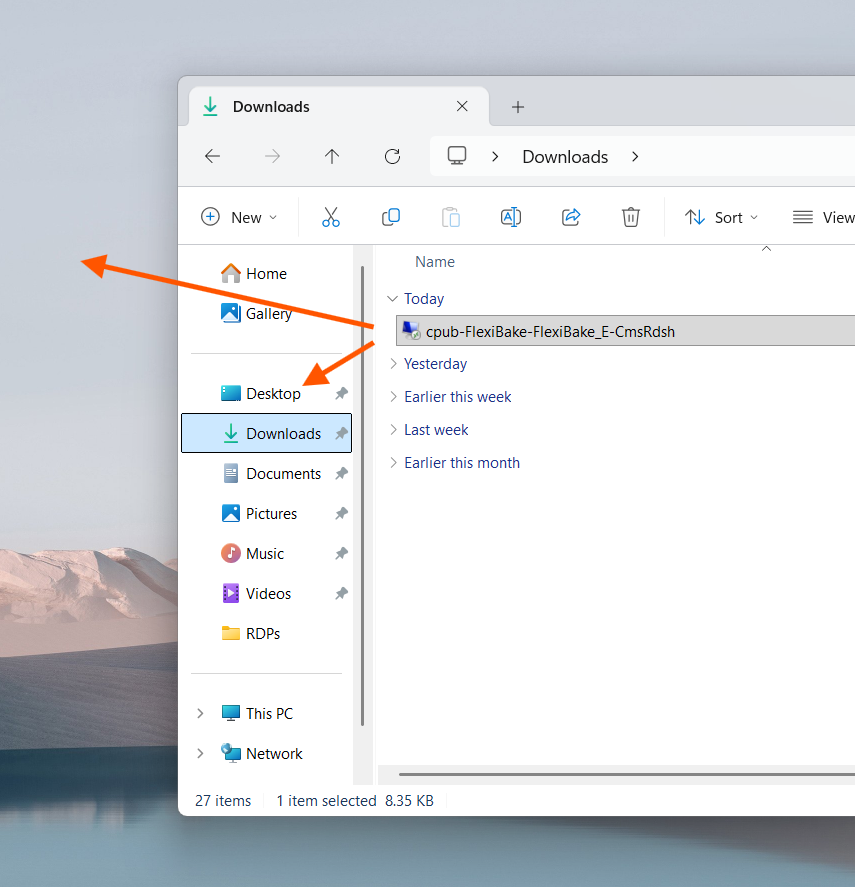This screenshot has height=887, width=855.
Task: Open the New dropdown menu
Action: [240, 217]
